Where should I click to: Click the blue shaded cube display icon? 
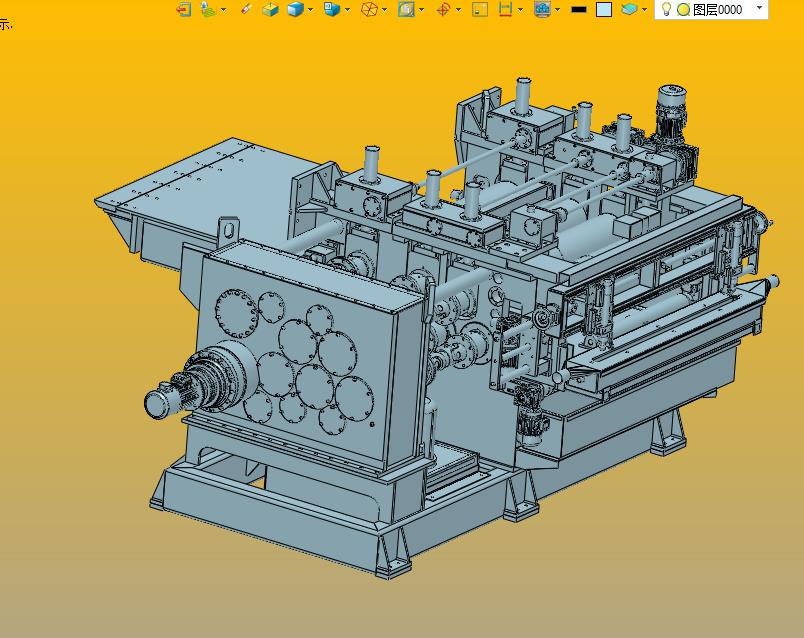pyautogui.click(x=295, y=9)
